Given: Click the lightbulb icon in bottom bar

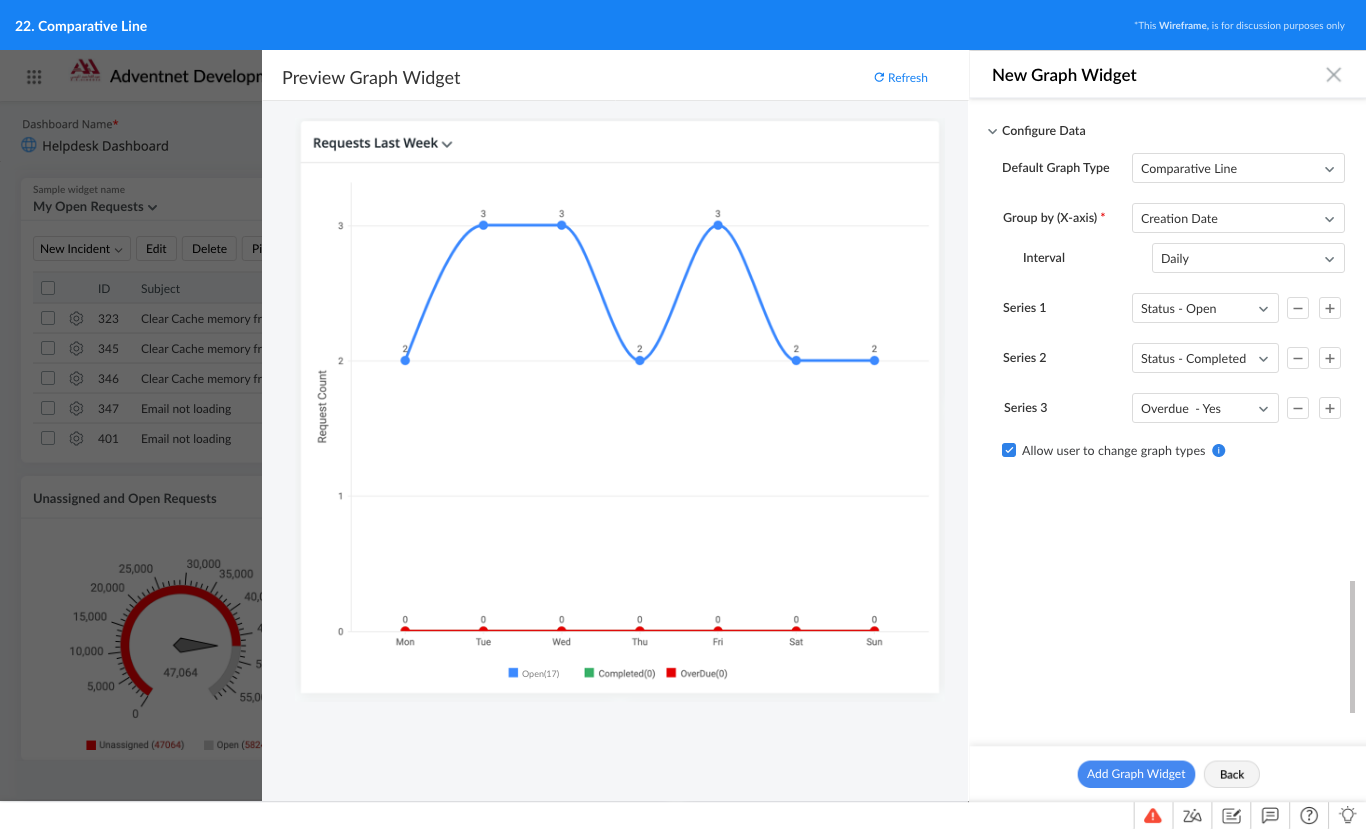Looking at the screenshot, I should point(1347,815).
